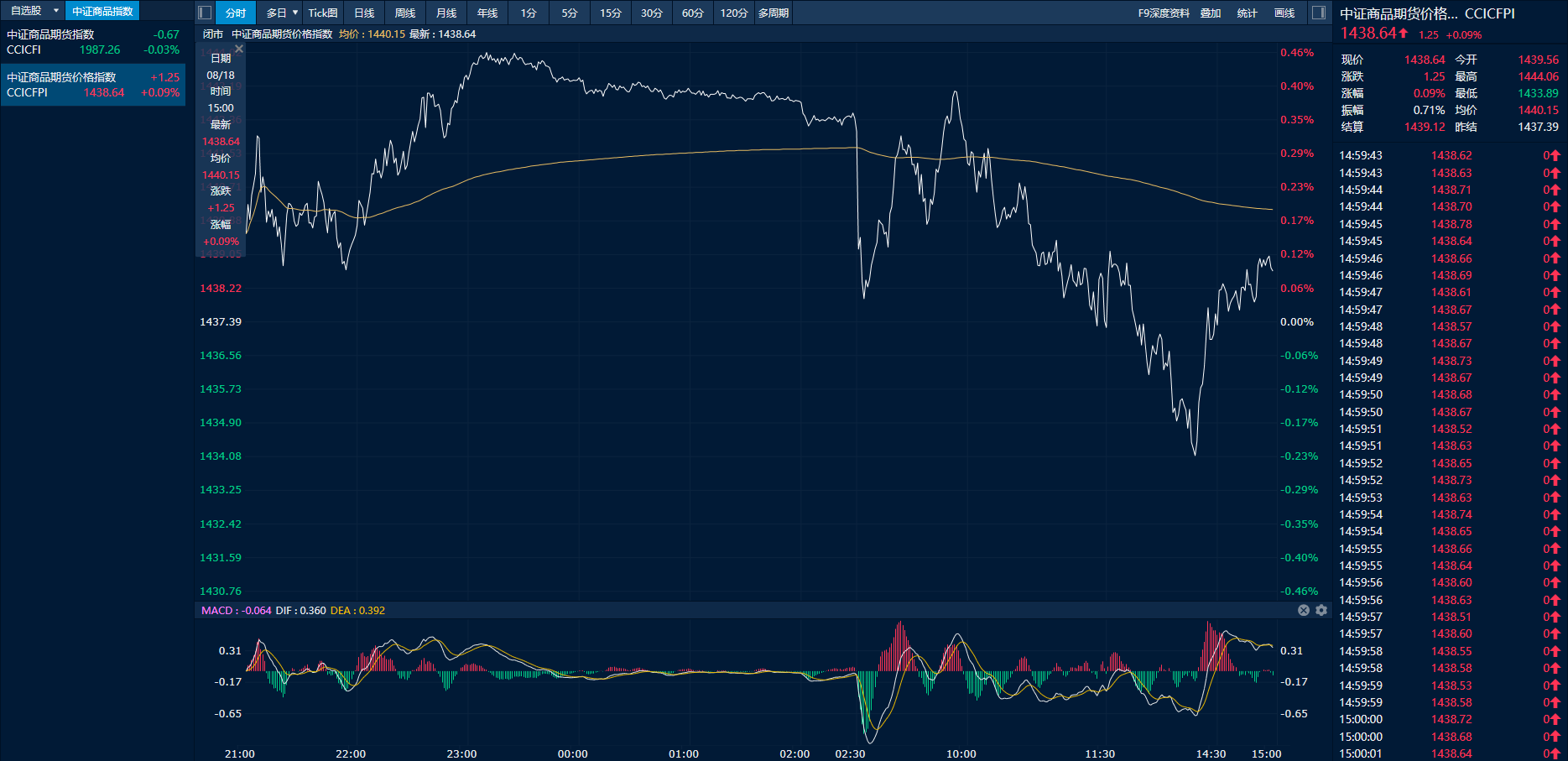1568x761 pixels.
Task: Switch to the 中证商品指数 tab
Action: (x=102, y=11)
